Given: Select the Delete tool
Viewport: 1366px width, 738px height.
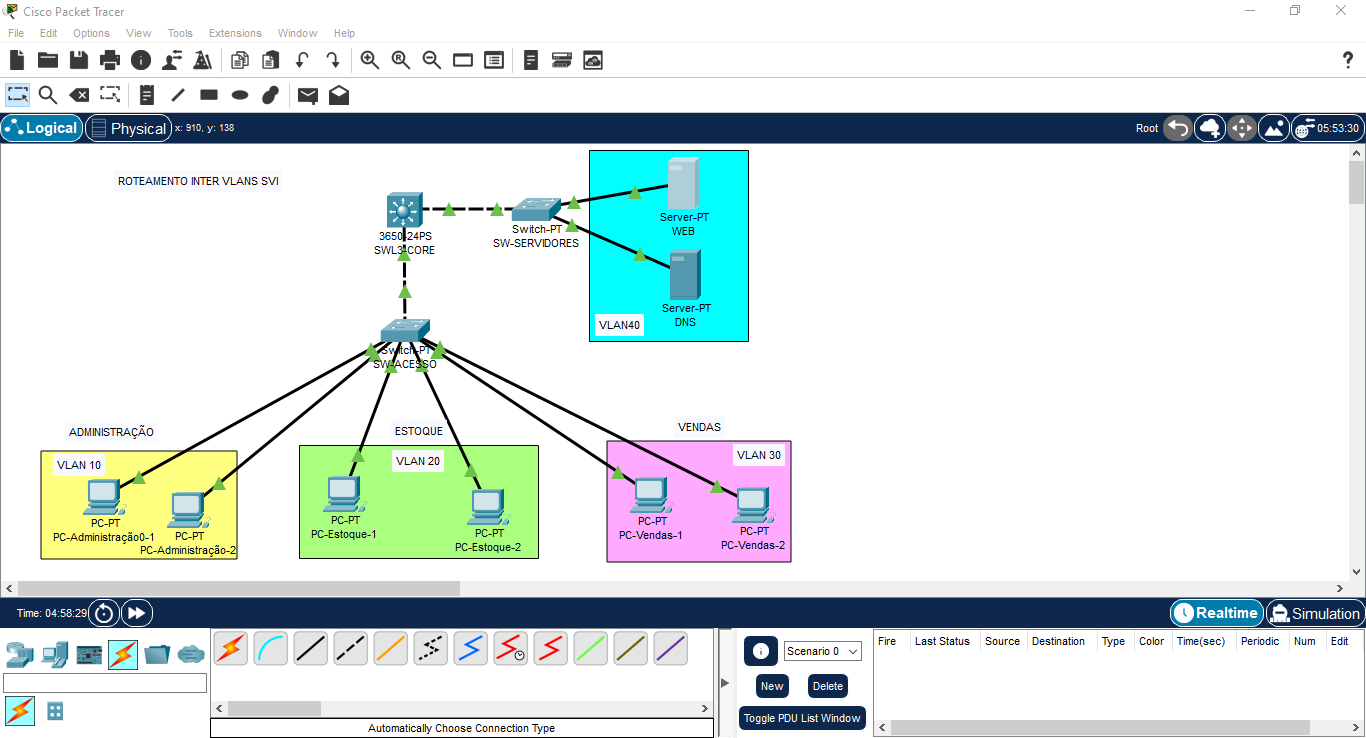Looking at the screenshot, I should point(79,95).
